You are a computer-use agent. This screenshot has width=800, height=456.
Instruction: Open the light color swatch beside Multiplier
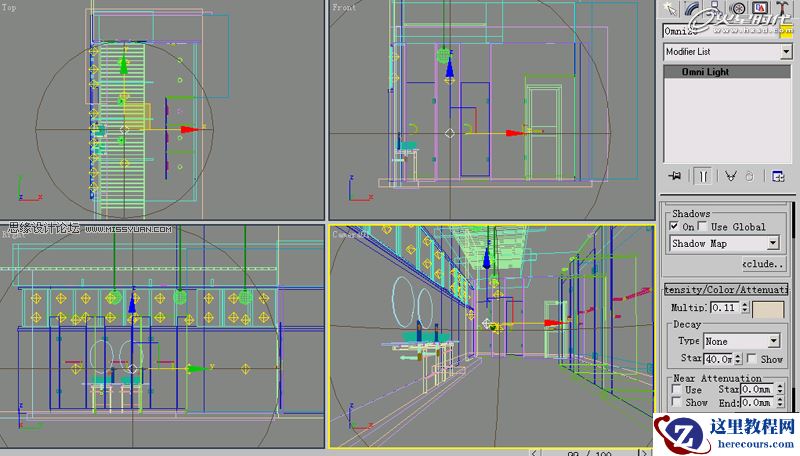pyautogui.click(x=768, y=309)
